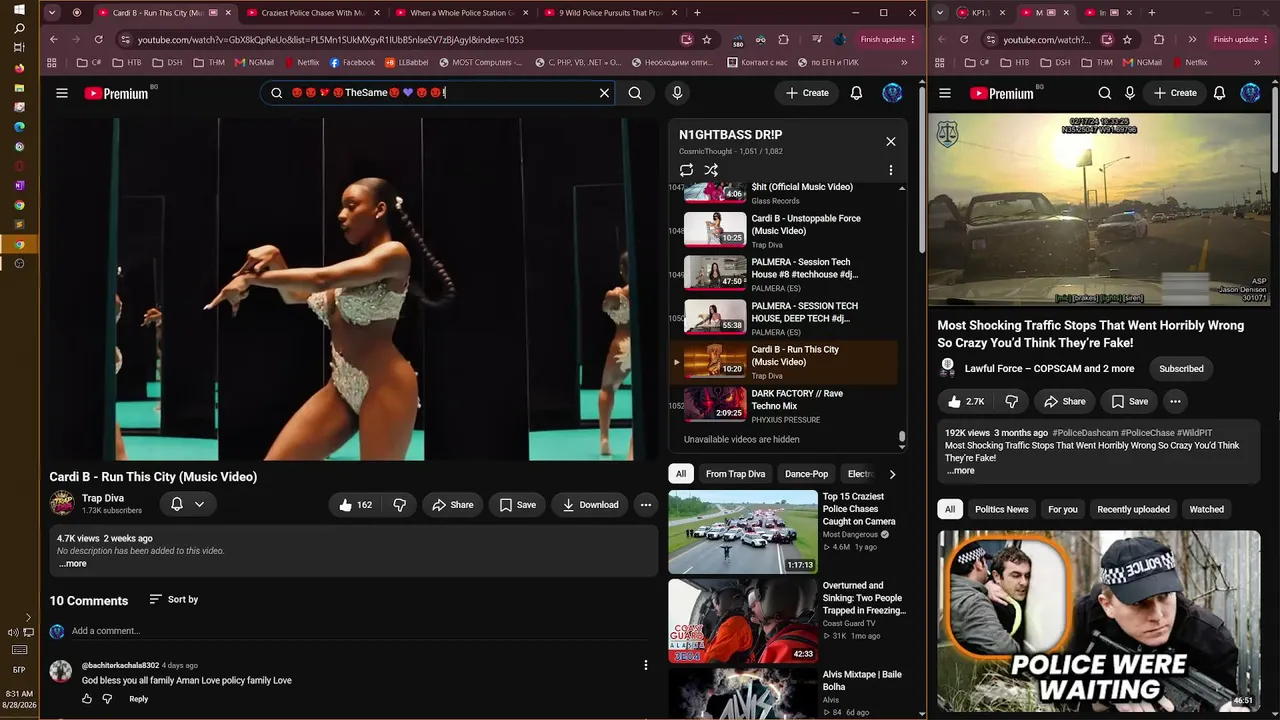Screen dimensions: 1280x720
Task: Dislike the Traffic Stops video in right window
Action: (1011, 401)
